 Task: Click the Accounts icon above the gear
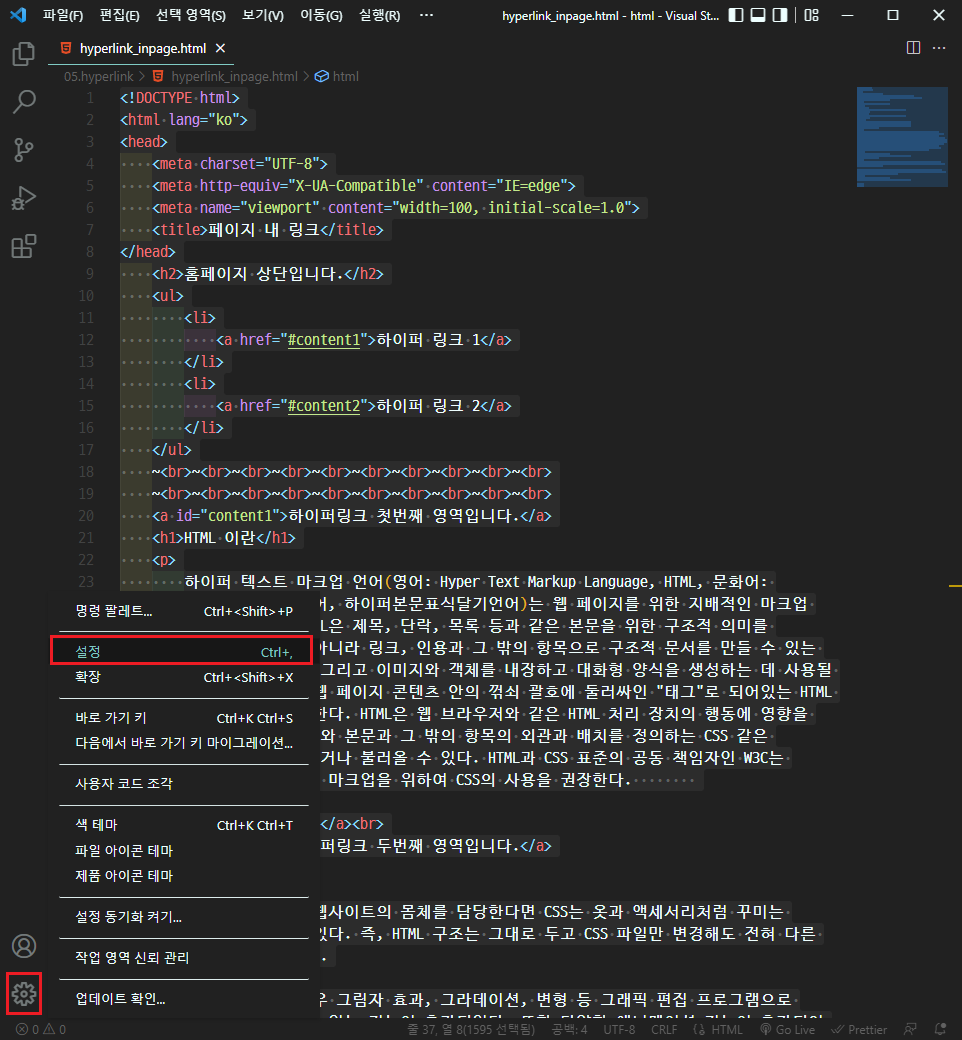coord(23,945)
